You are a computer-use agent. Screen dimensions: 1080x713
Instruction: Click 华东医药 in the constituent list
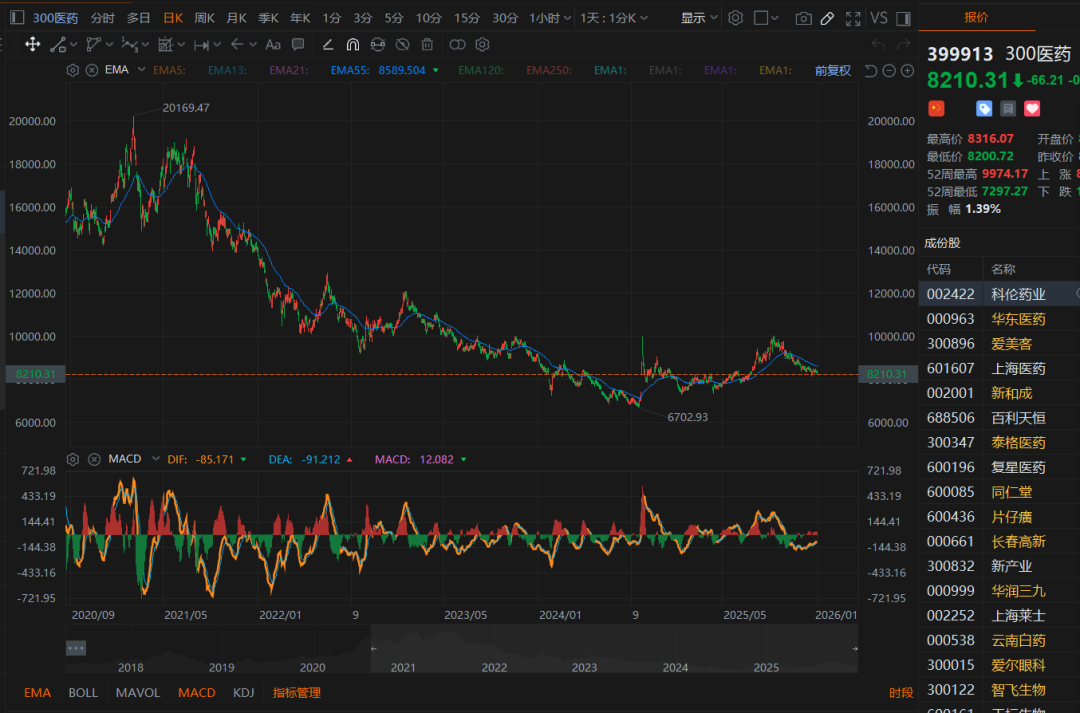[x=1018, y=319]
